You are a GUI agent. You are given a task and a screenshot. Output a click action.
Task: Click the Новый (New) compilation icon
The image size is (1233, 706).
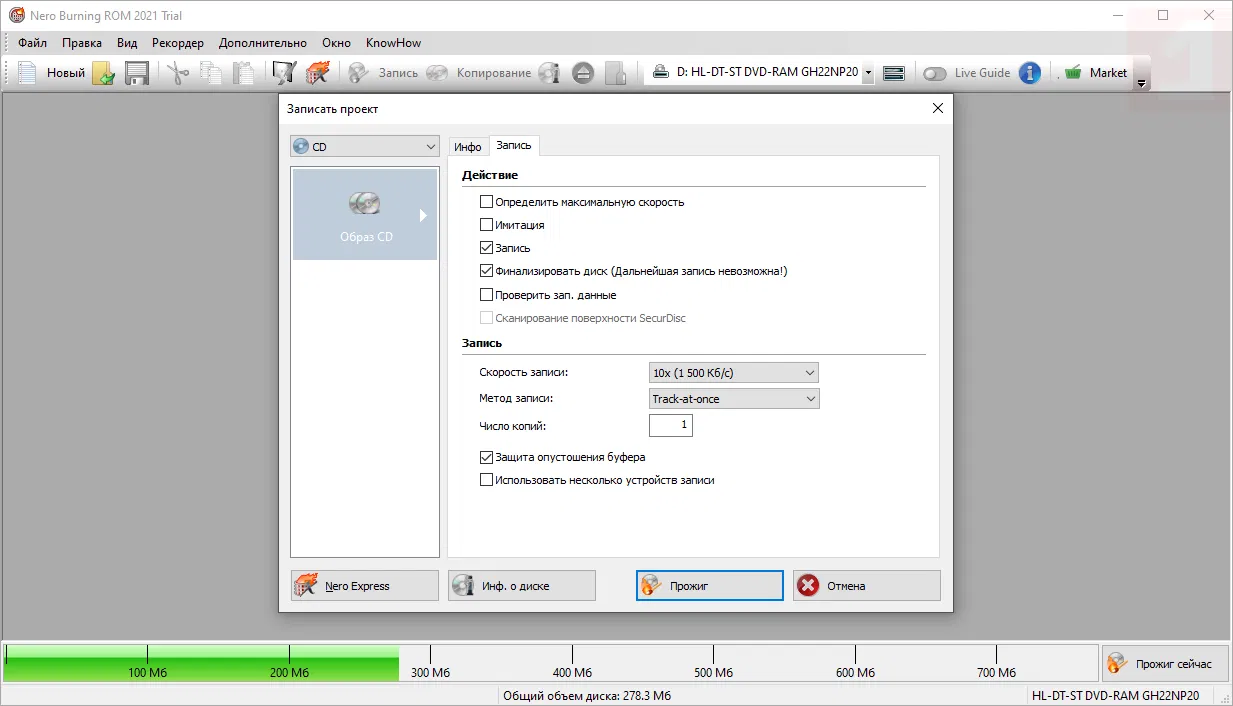(x=28, y=73)
